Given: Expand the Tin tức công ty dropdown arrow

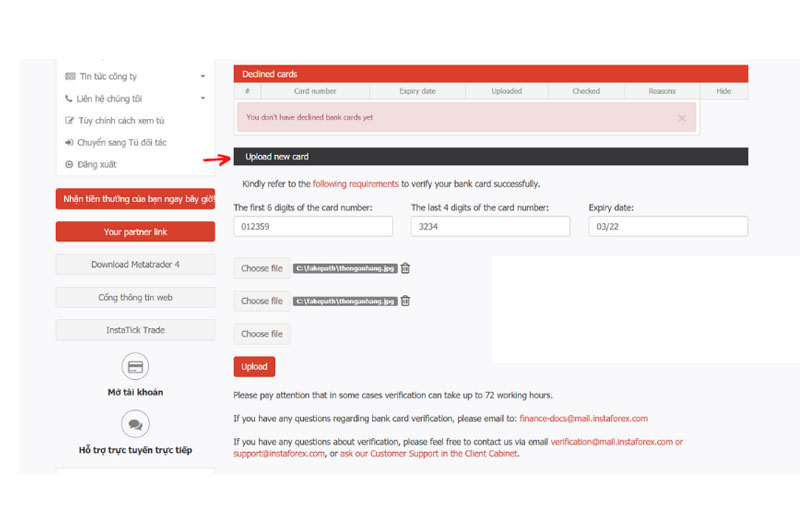Looking at the screenshot, I should [203, 77].
